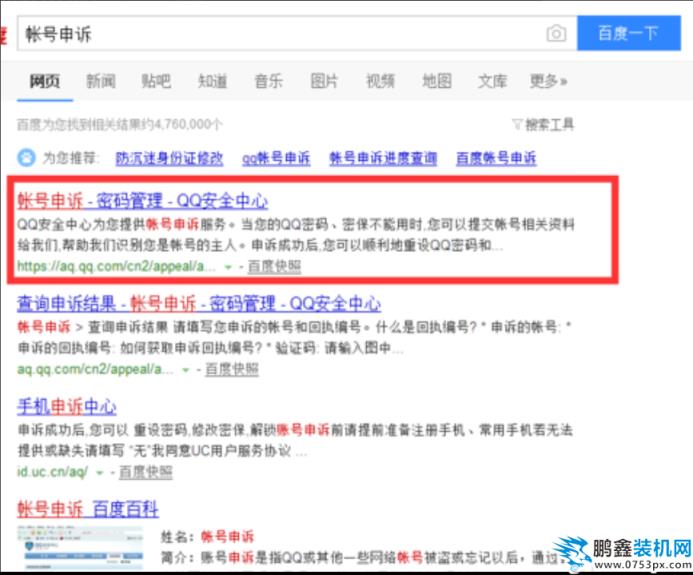The height and width of the screenshot is (575, 693).
Task: Click the 姓名: 帐号申诉 line in the 百科 result
Action: tap(207, 537)
